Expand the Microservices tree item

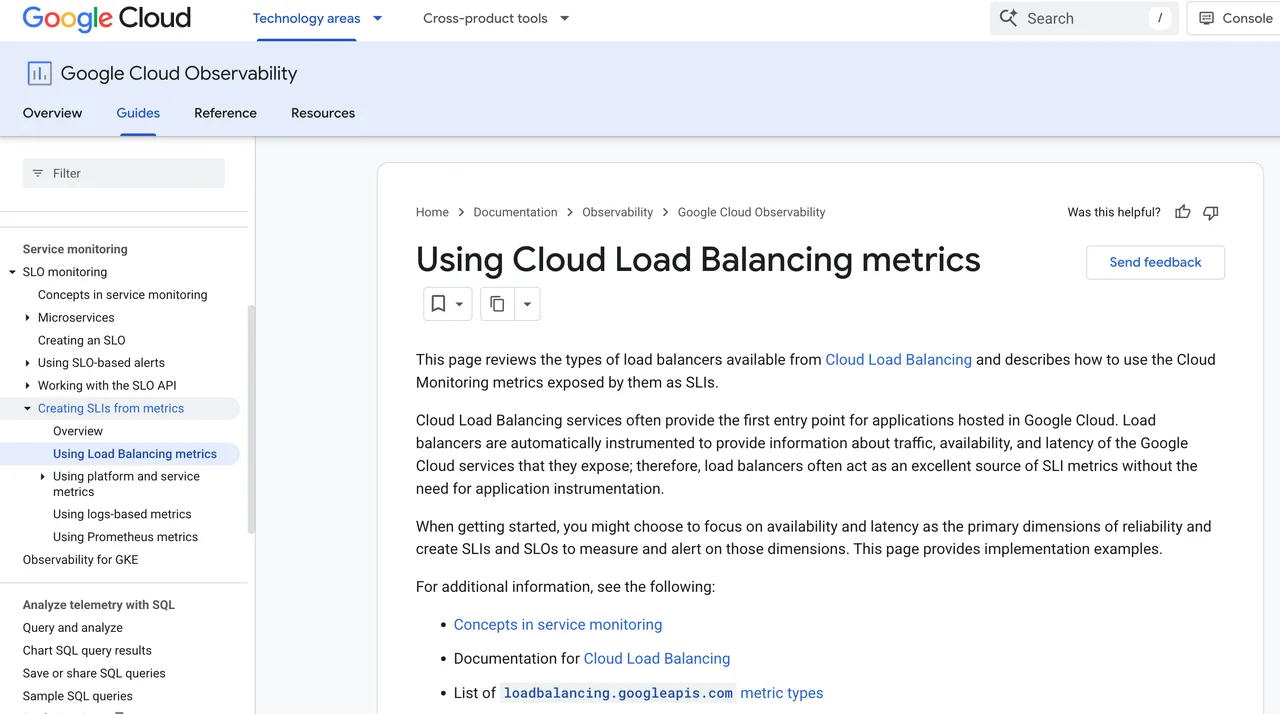[x=28, y=318]
